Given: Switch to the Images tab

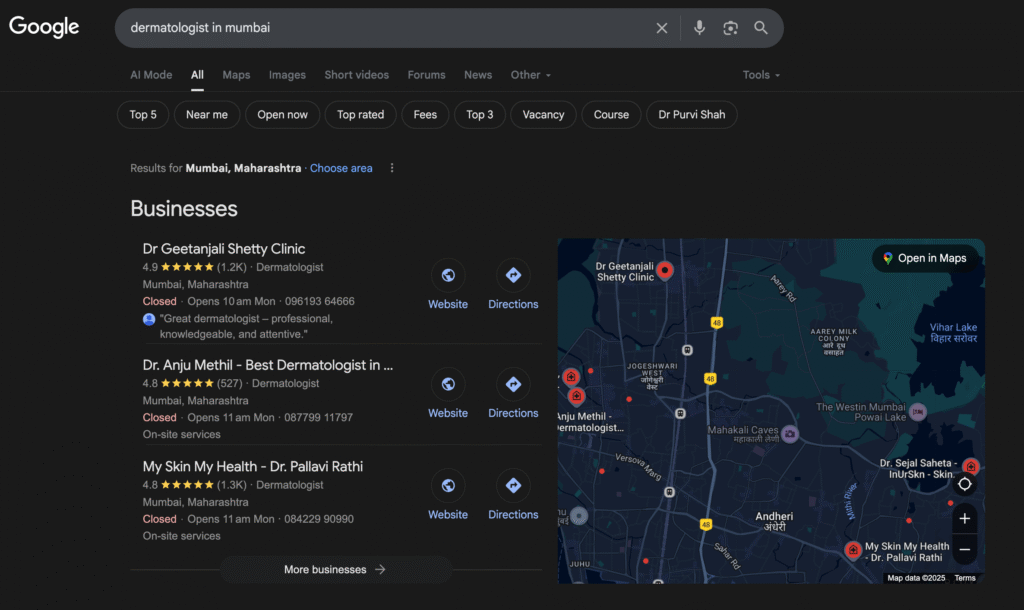Looking at the screenshot, I should pos(287,75).
